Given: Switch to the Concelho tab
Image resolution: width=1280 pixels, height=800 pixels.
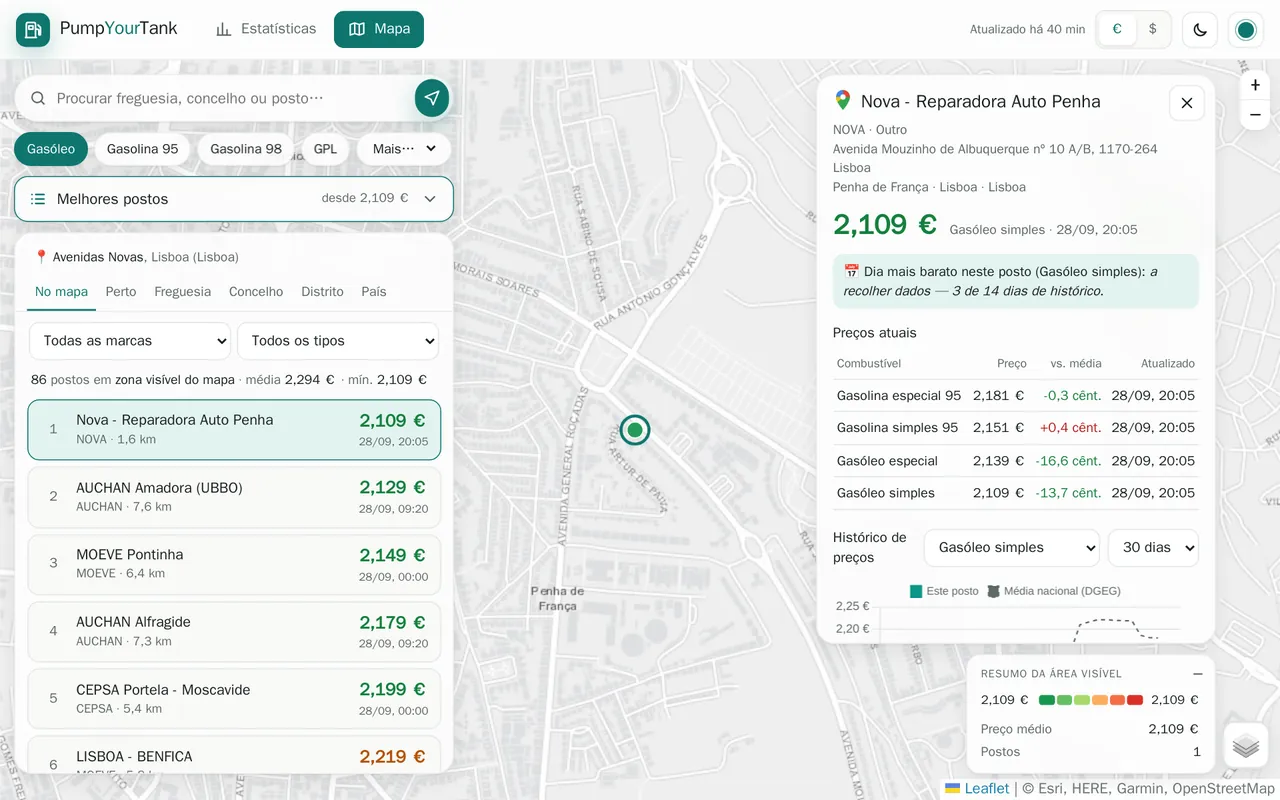Looking at the screenshot, I should tap(256, 292).
